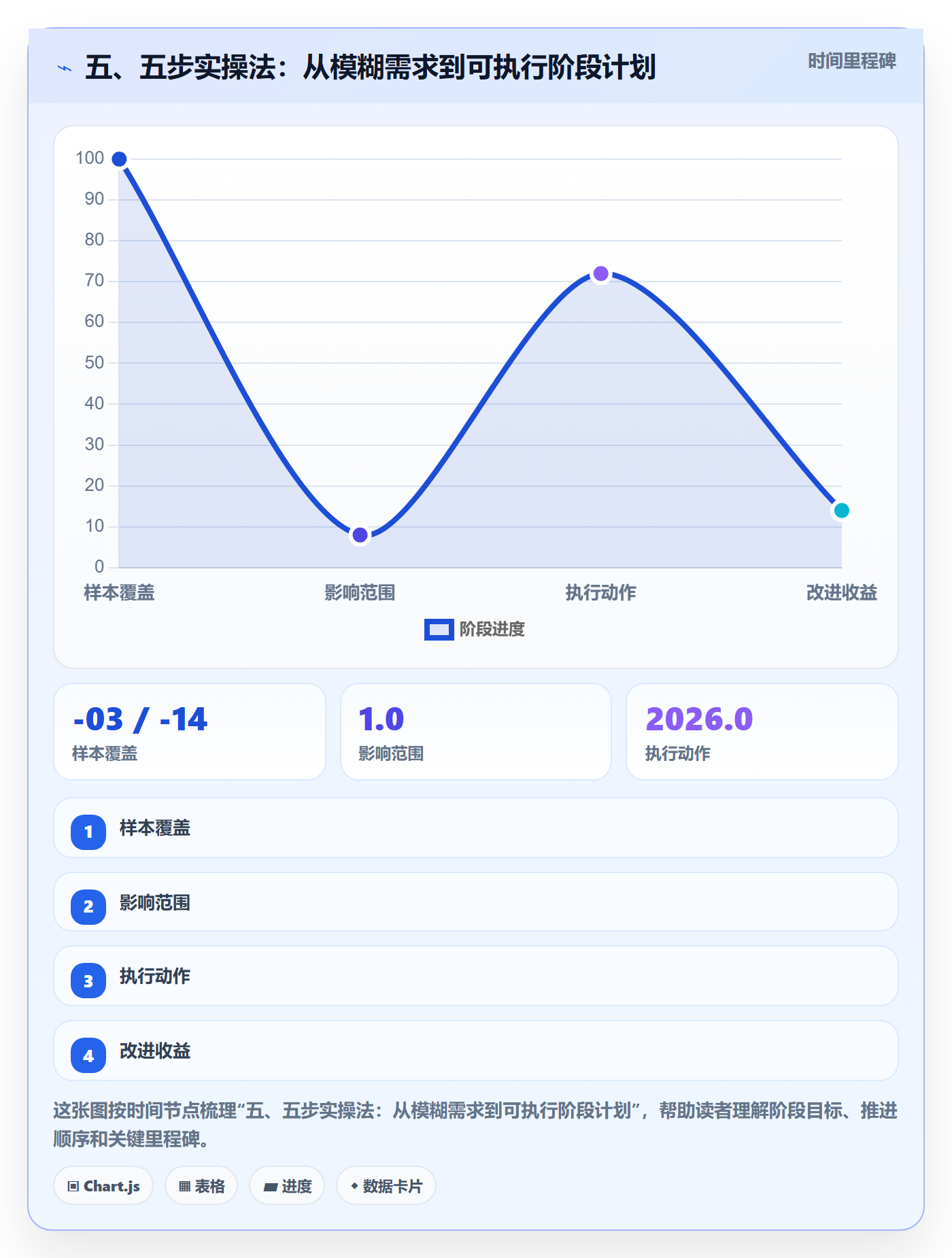Viewport: 952px width, 1258px height.
Task: Click the number 1 badge for 样本覆盖
Action: [88, 832]
